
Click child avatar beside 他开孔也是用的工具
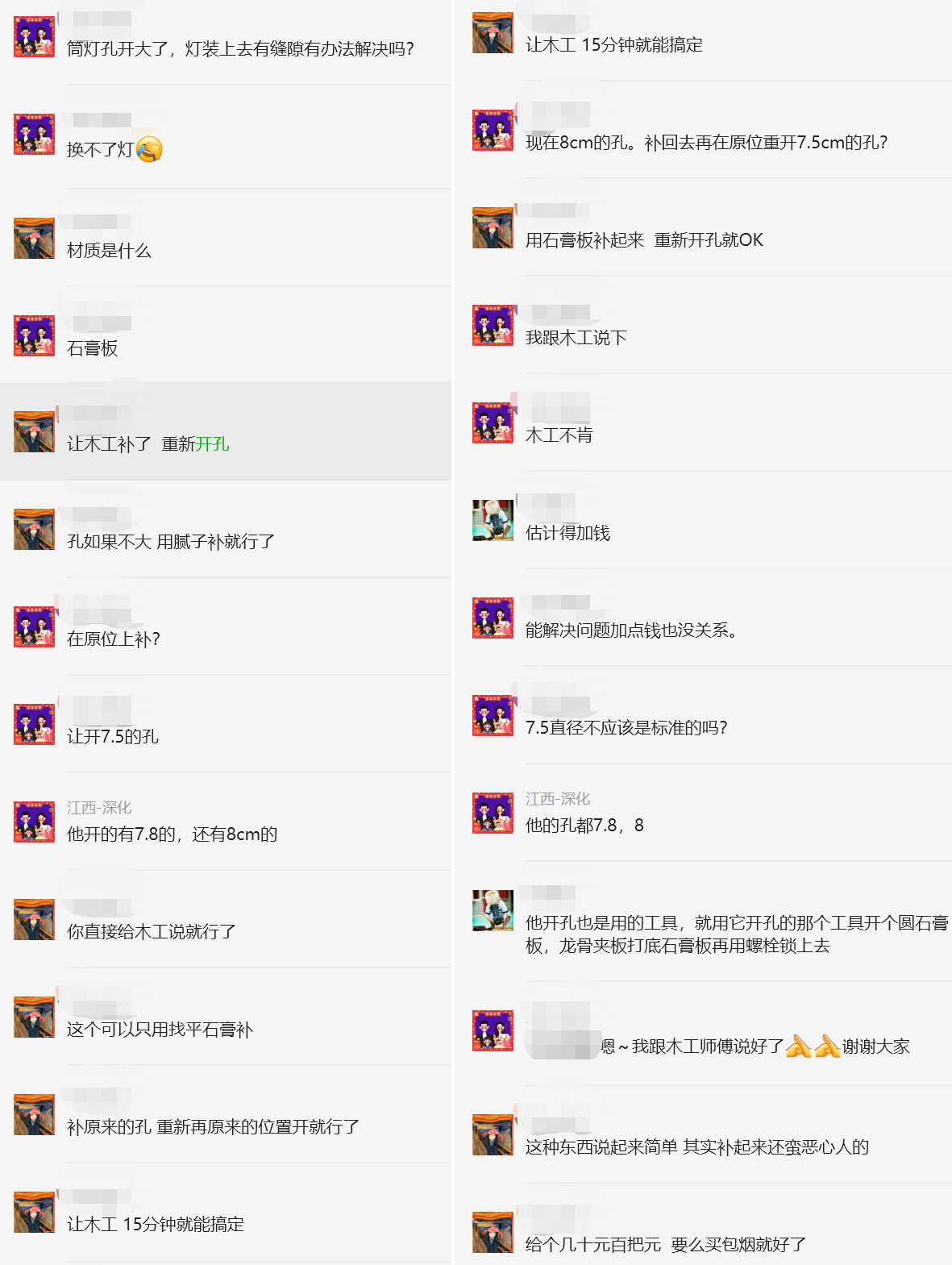tap(493, 910)
